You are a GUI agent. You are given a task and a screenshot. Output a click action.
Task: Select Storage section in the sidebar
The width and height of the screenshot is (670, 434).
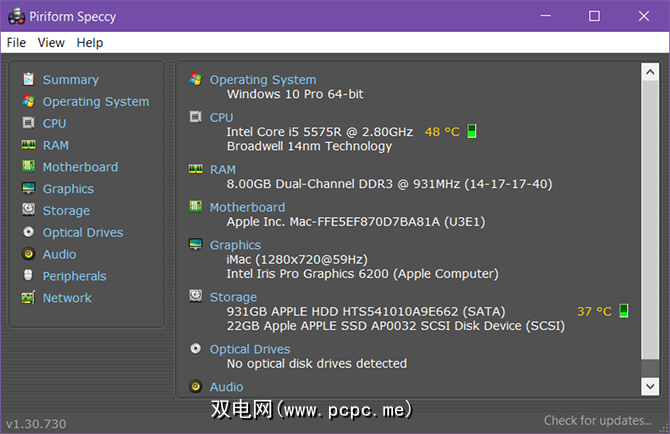[66, 211]
